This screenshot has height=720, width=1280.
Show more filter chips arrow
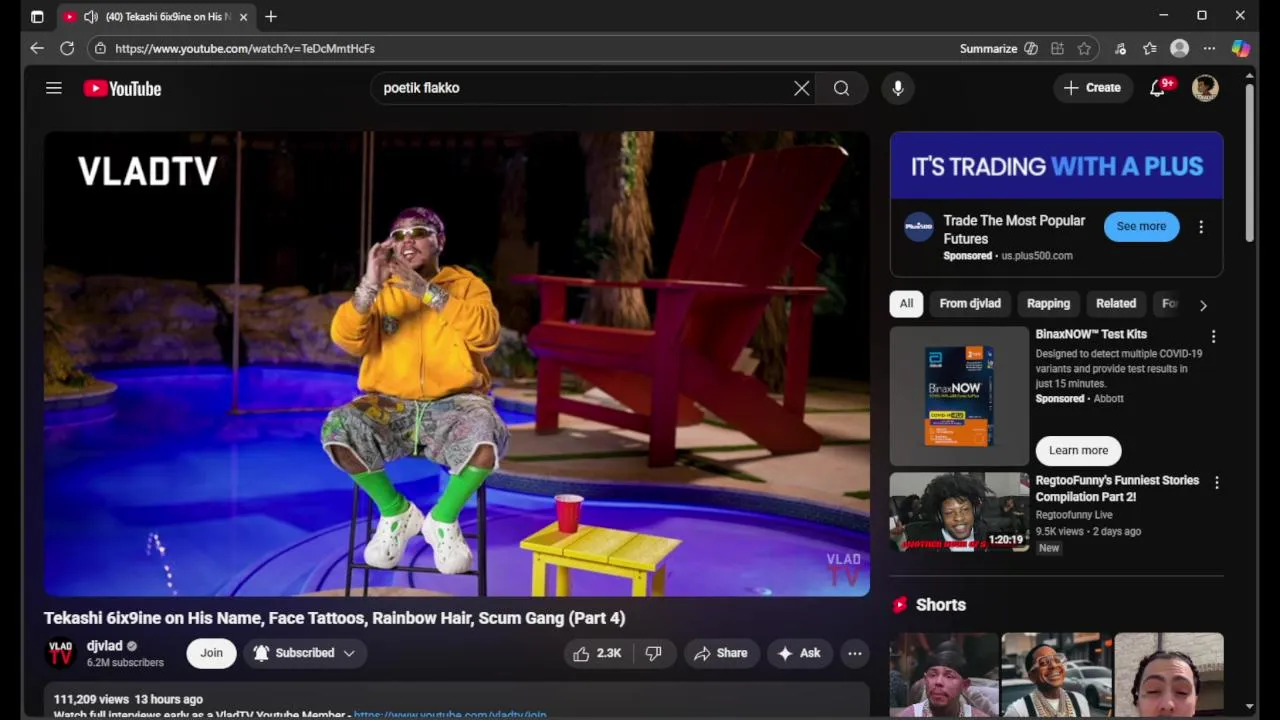pyautogui.click(x=1203, y=304)
